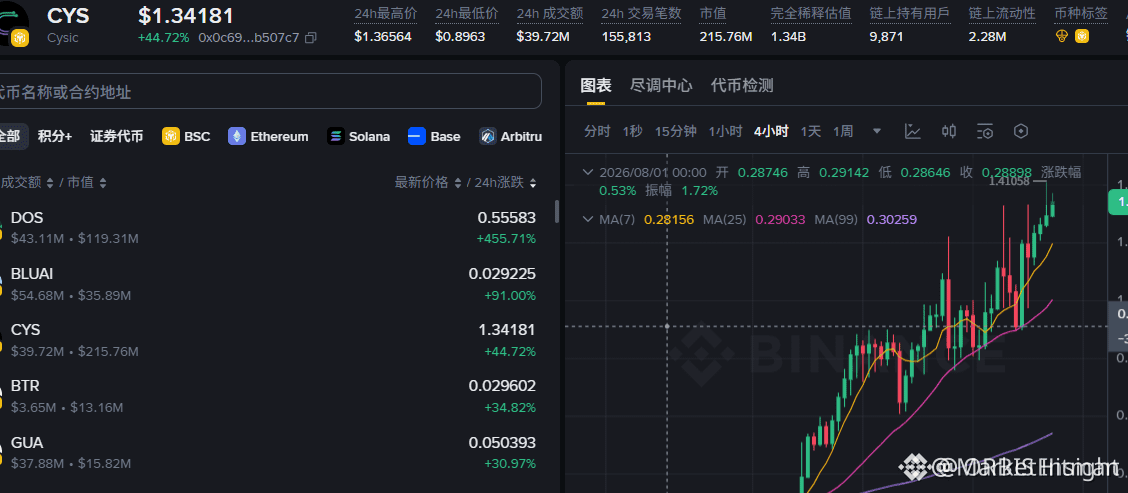Screen dimensions: 1128x493
Task: Sort list by 24h涨跌 arrows
Action: 532,183
